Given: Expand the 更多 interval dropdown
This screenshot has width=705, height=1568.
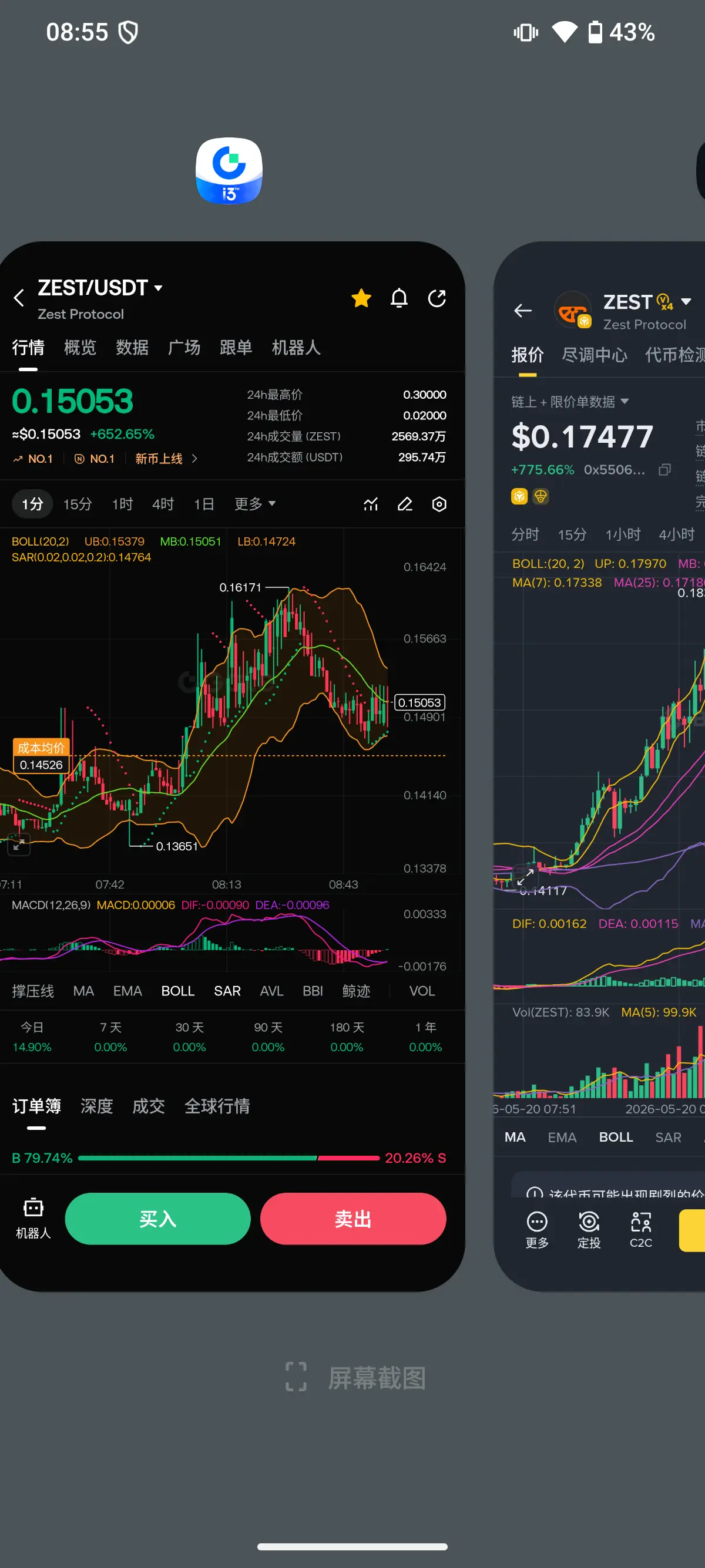Looking at the screenshot, I should [x=254, y=504].
